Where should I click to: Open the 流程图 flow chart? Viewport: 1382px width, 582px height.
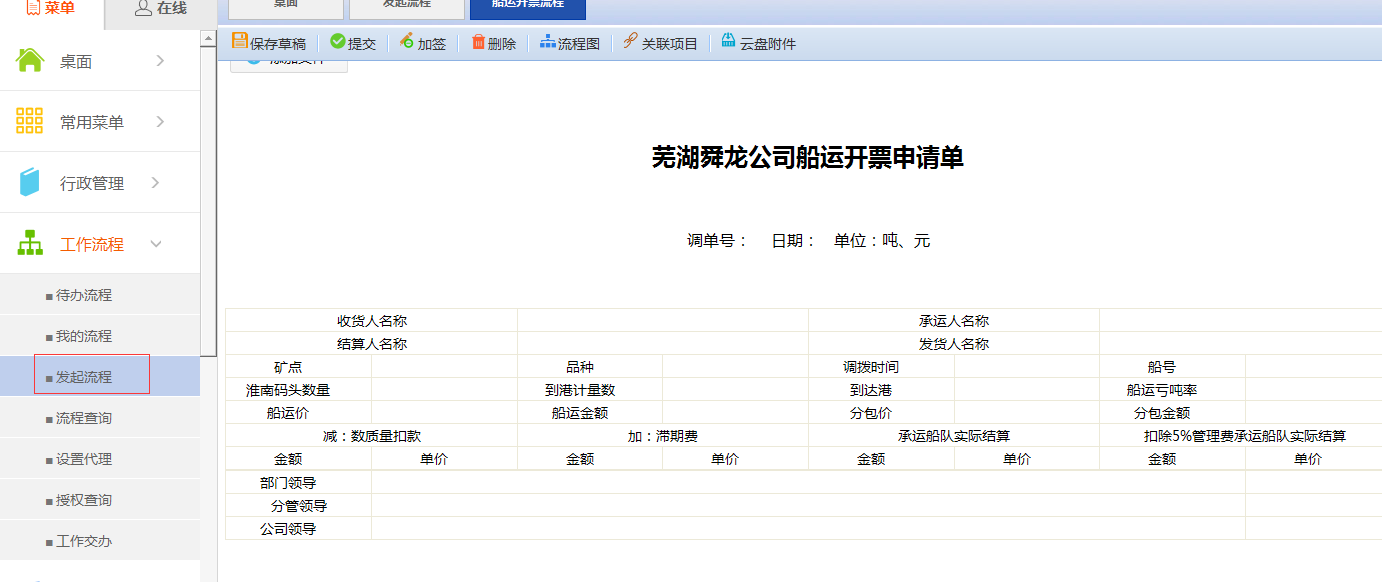tap(570, 43)
